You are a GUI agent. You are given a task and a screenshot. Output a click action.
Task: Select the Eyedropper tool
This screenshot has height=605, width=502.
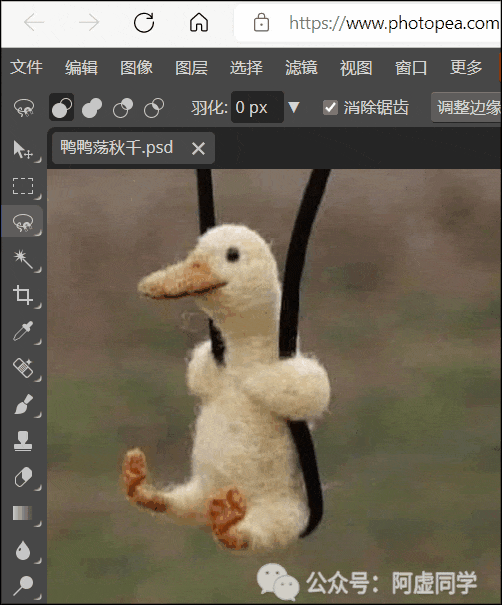pyautogui.click(x=23, y=331)
